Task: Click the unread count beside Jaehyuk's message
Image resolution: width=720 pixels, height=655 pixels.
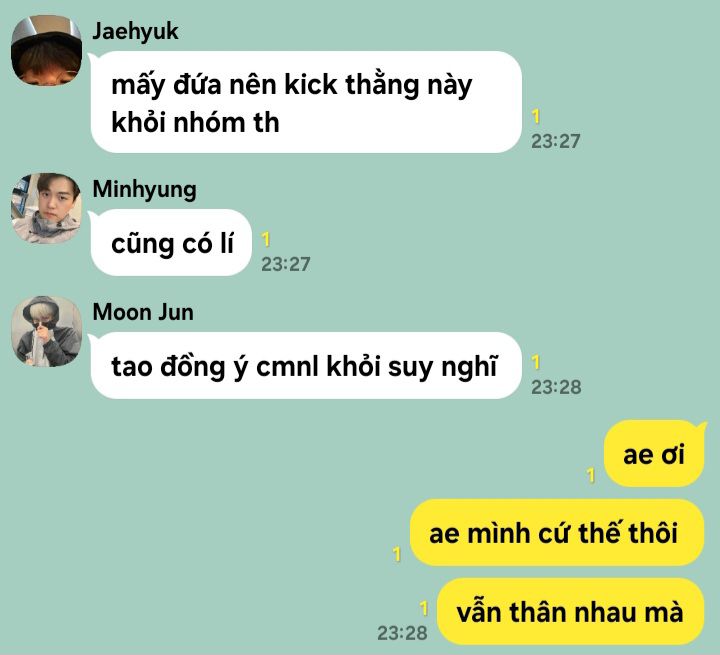Action: [x=536, y=116]
